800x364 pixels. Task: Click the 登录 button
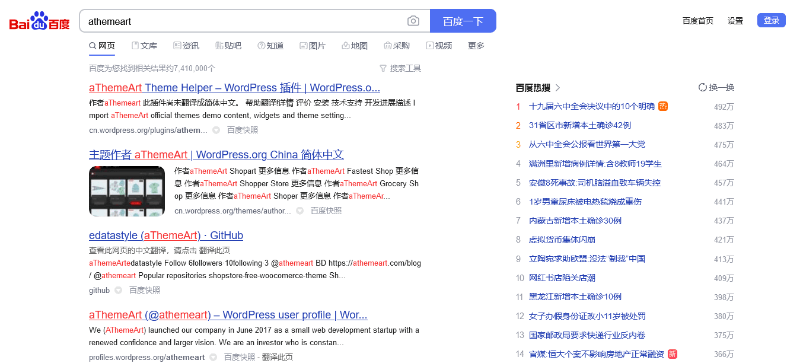[771, 20]
